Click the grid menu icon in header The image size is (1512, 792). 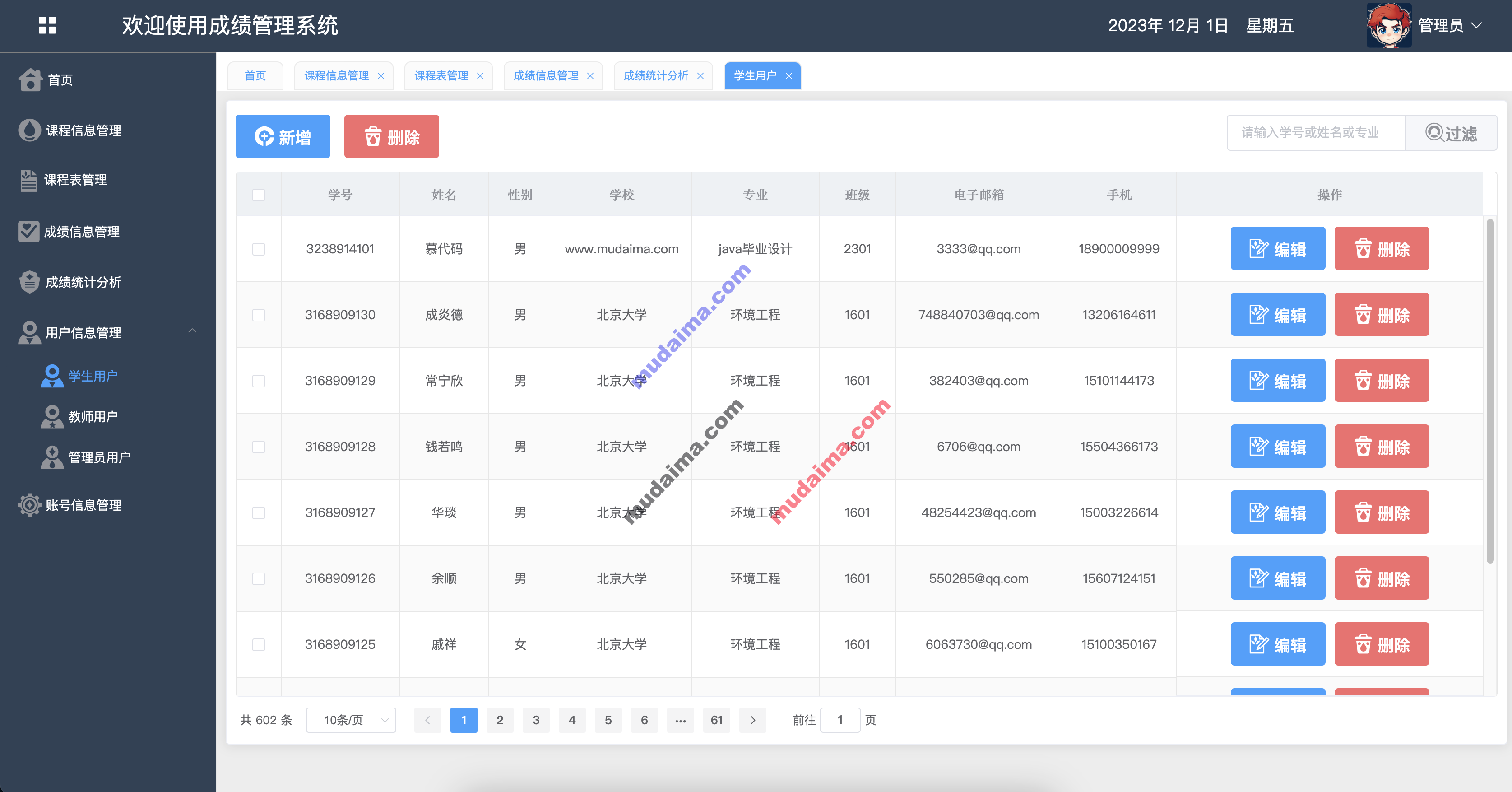[x=47, y=25]
